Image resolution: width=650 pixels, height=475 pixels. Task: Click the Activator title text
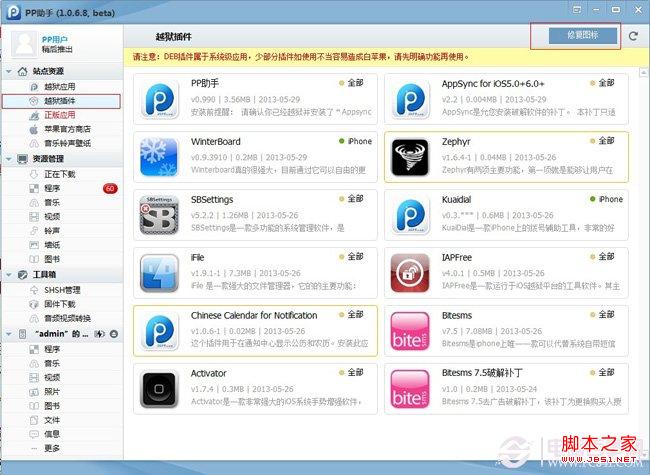coord(209,373)
